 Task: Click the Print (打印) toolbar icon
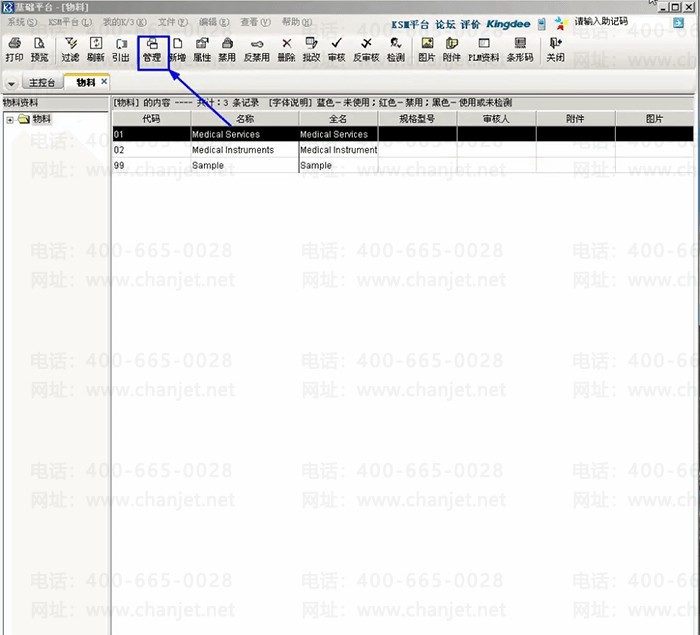14,50
